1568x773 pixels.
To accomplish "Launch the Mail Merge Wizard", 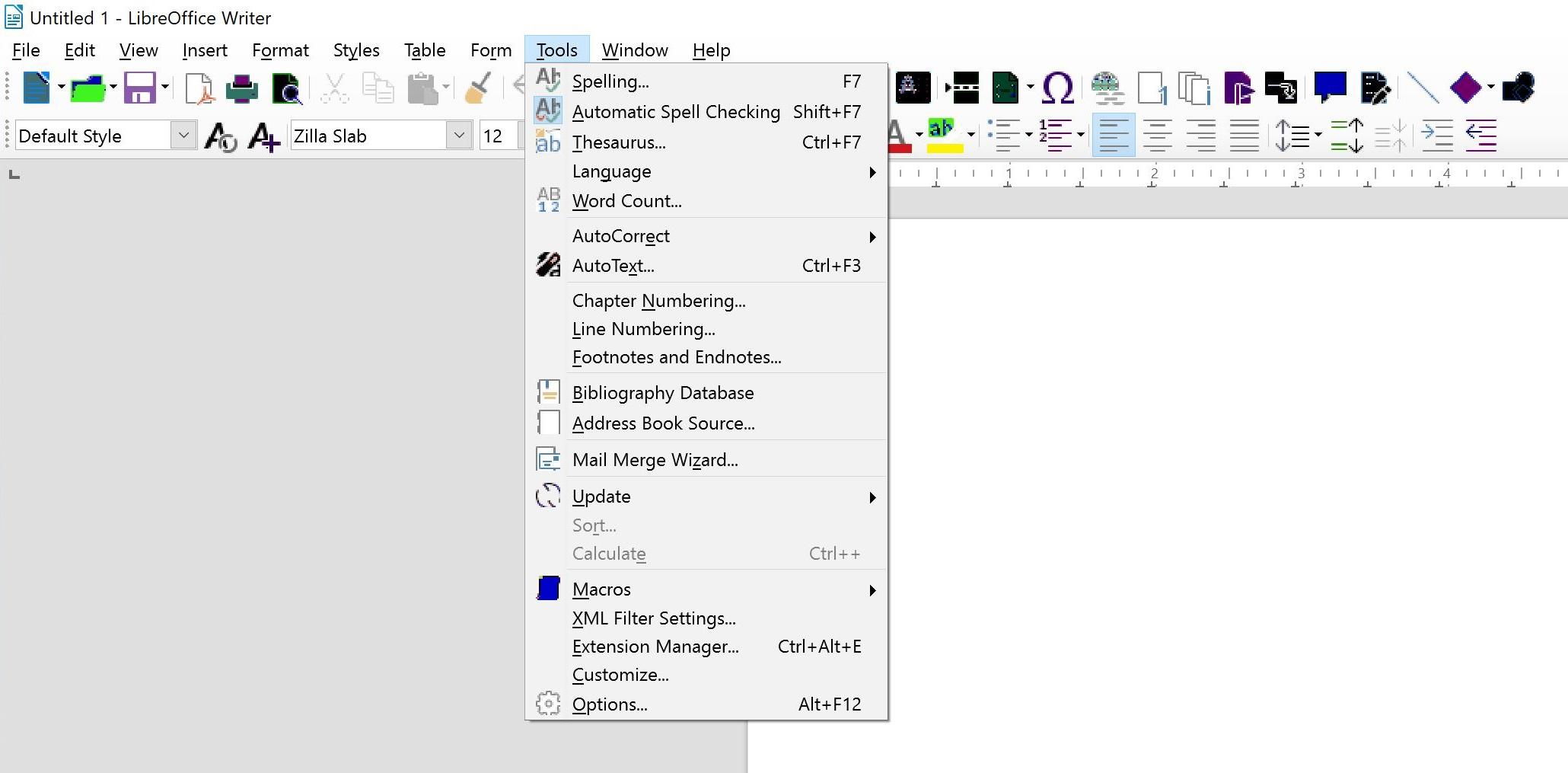I will pos(655,459).
